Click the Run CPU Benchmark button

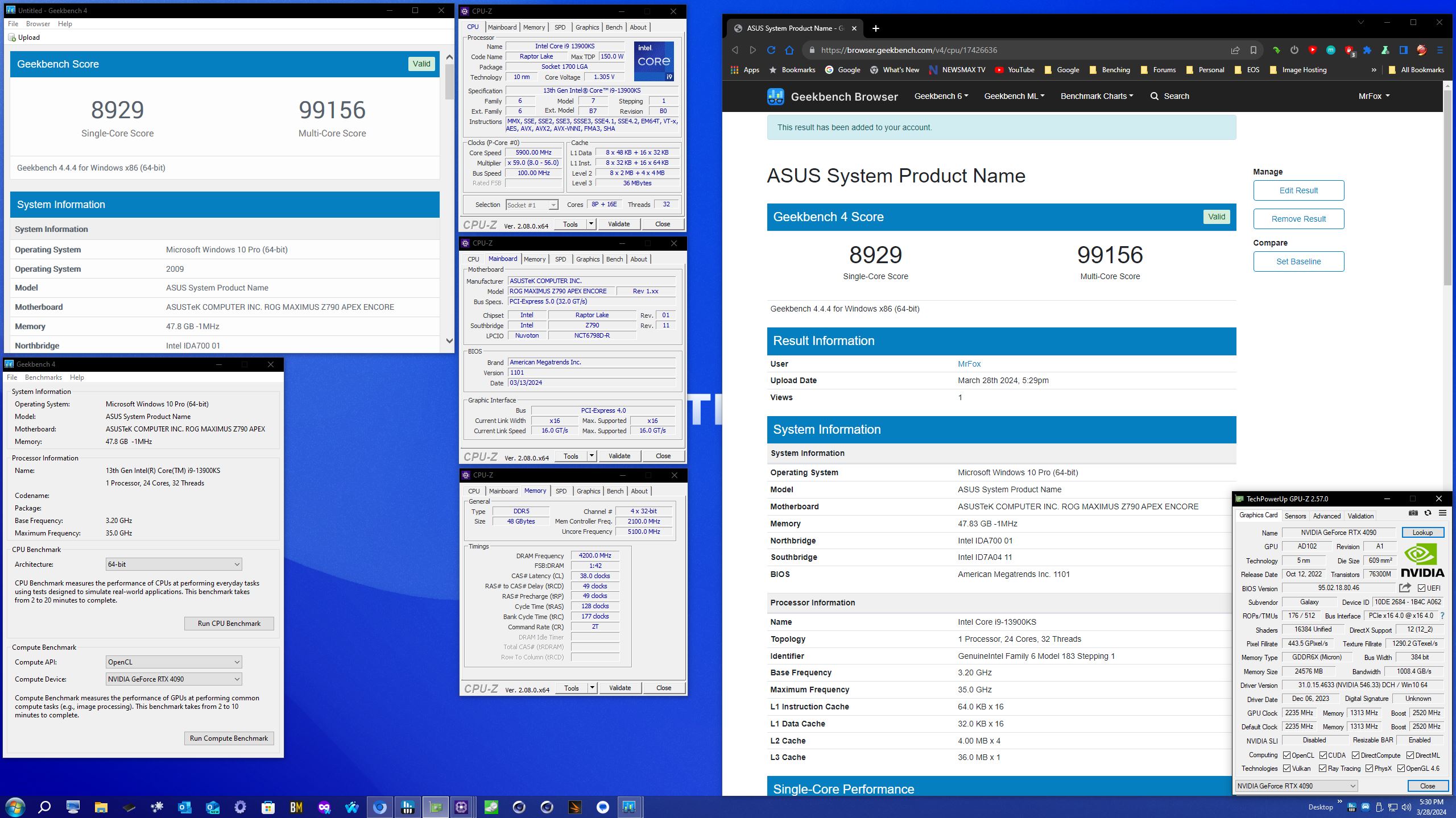point(229,624)
